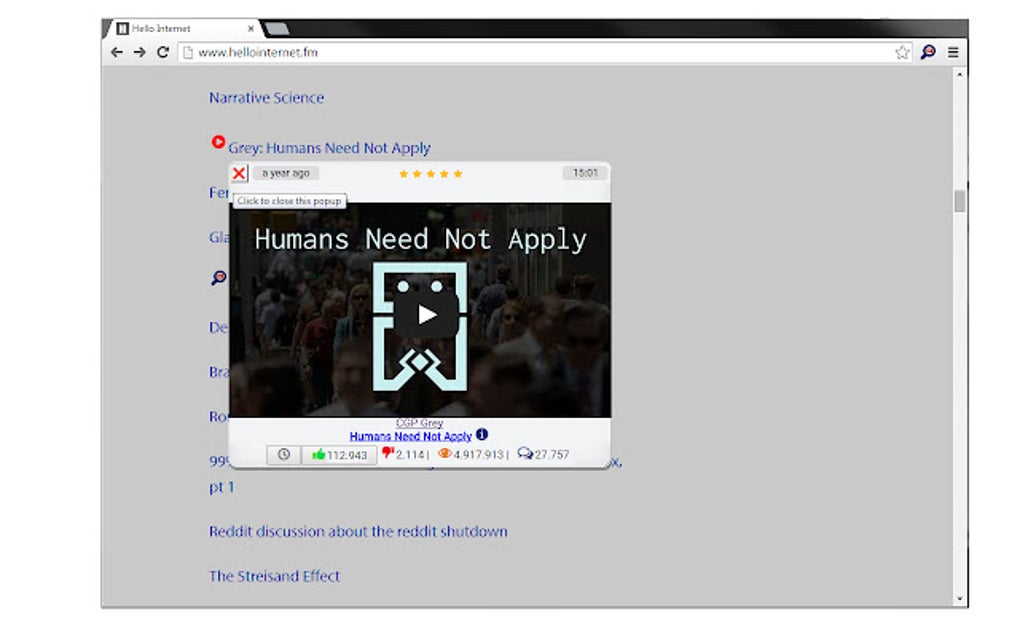Viewport: 1020px width, 638px height.
Task: Play the Humans Need Not Apply video
Action: click(427, 315)
